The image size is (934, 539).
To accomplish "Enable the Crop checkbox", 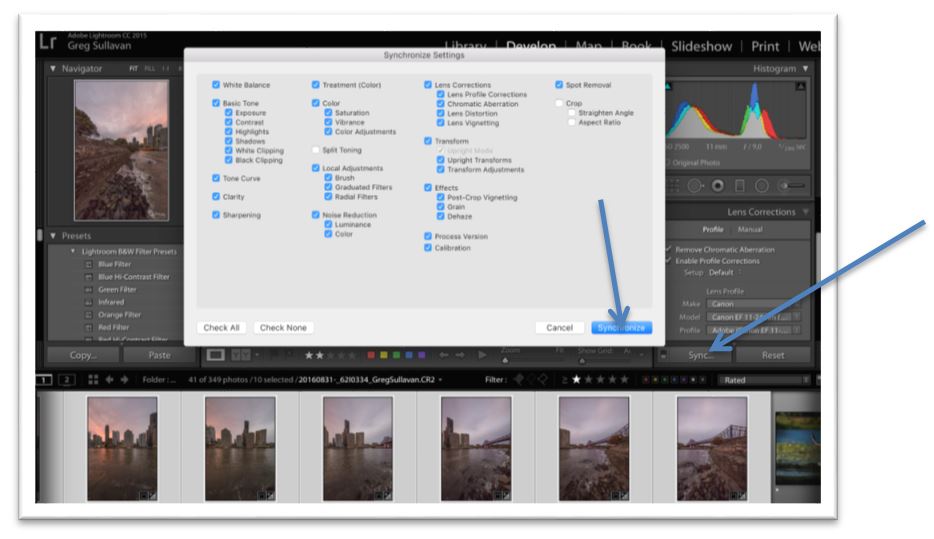I will click(559, 102).
